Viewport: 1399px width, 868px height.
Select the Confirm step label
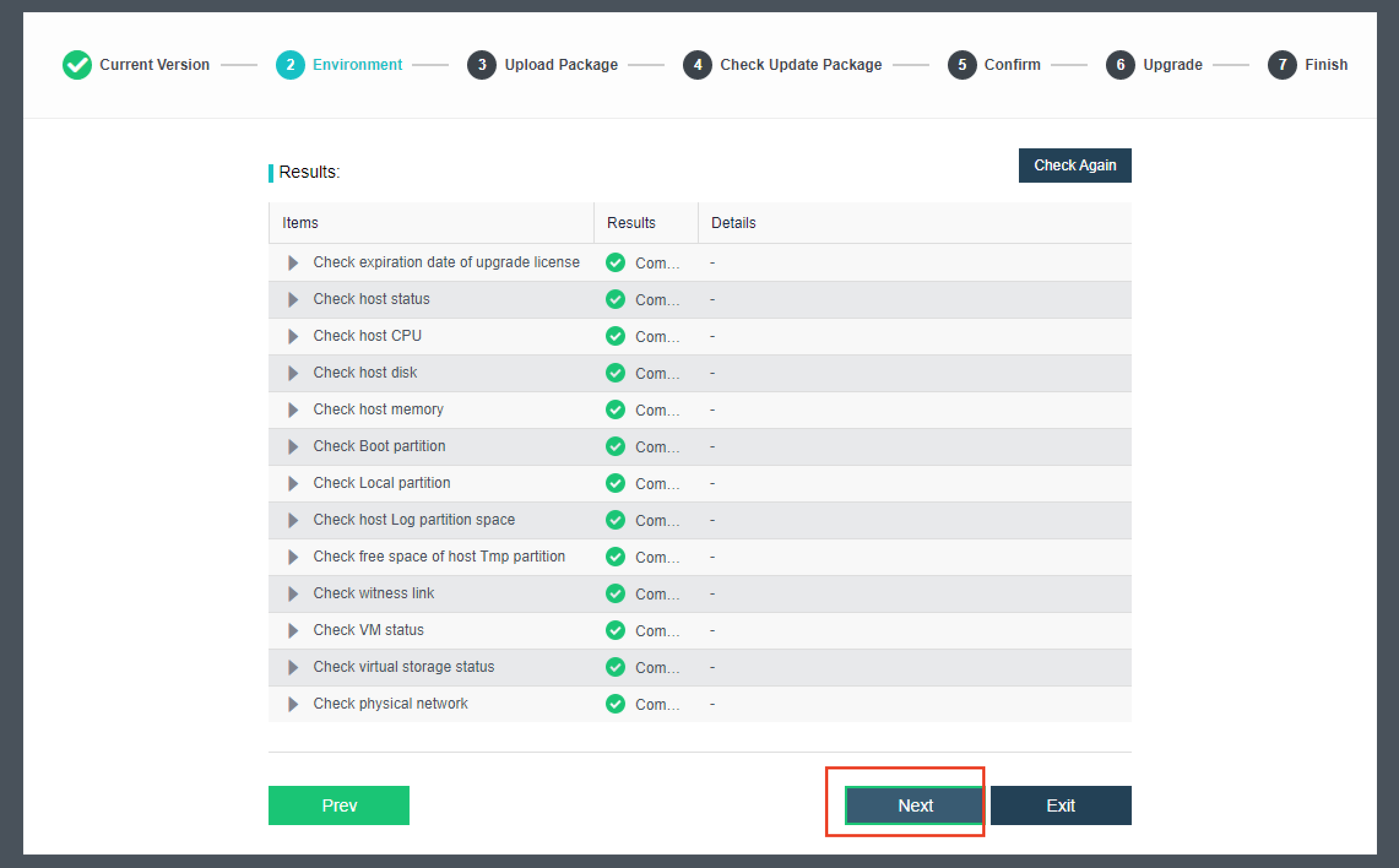[1012, 65]
